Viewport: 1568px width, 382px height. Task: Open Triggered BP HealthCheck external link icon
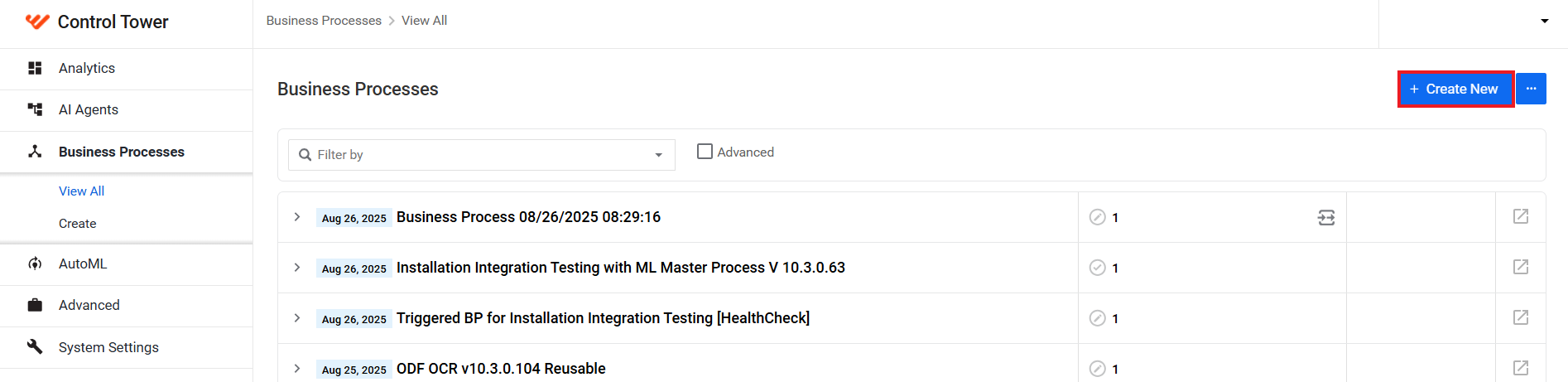pyautogui.click(x=1521, y=317)
